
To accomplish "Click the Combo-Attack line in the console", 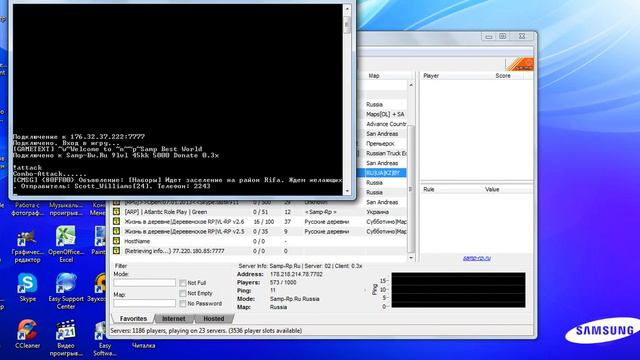I will (50, 174).
